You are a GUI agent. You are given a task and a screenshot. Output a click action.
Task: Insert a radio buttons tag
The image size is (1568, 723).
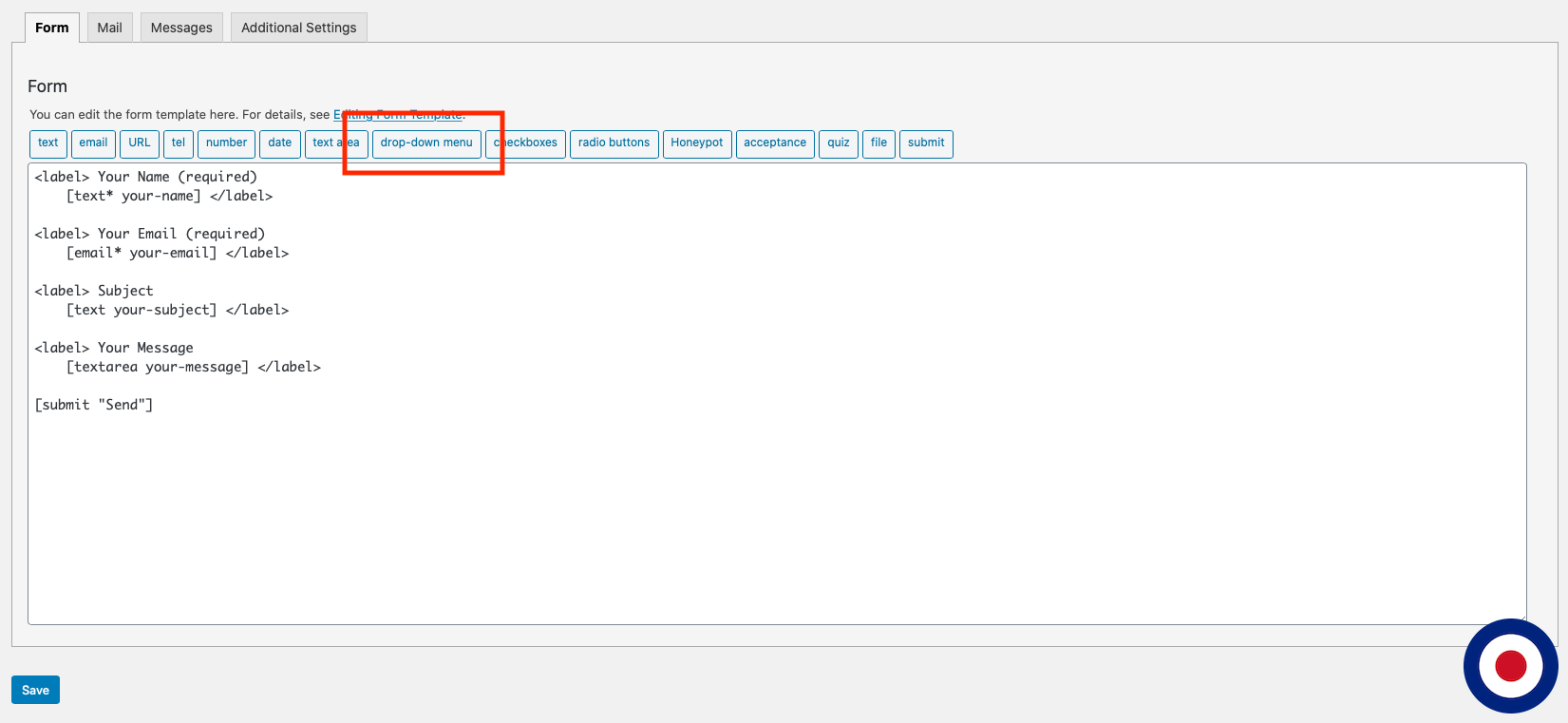click(614, 143)
